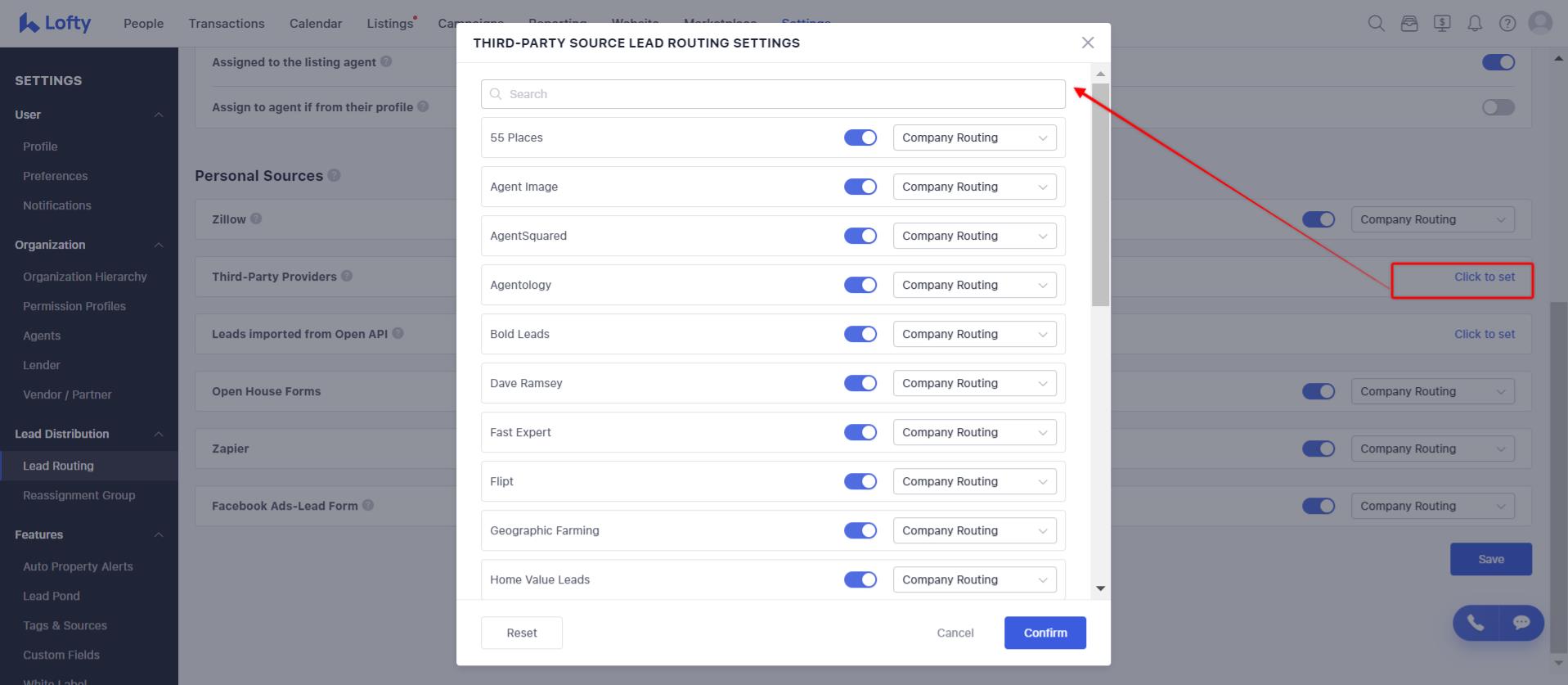The width and height of the screenshot is (1568, 685).
Task: Open 55 Places Company Routing dropdown
Action: coord(975,137)
